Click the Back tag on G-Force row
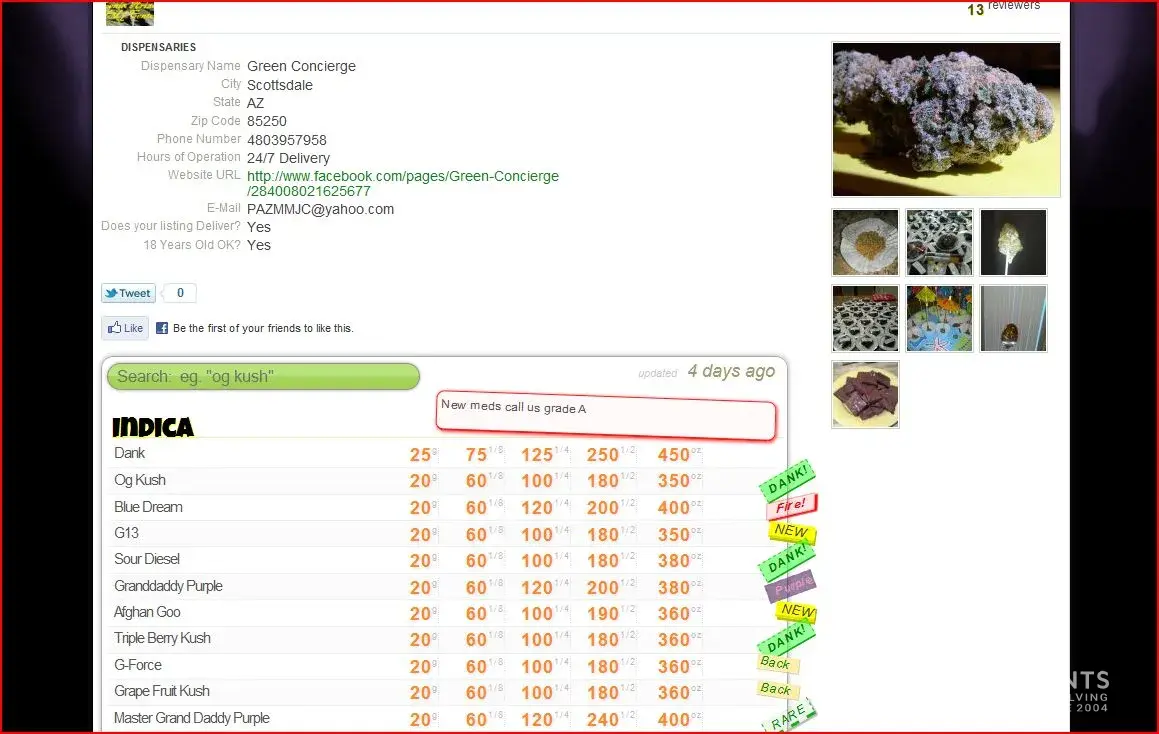This screenshot has height=734, width=1159. point(776,663)
